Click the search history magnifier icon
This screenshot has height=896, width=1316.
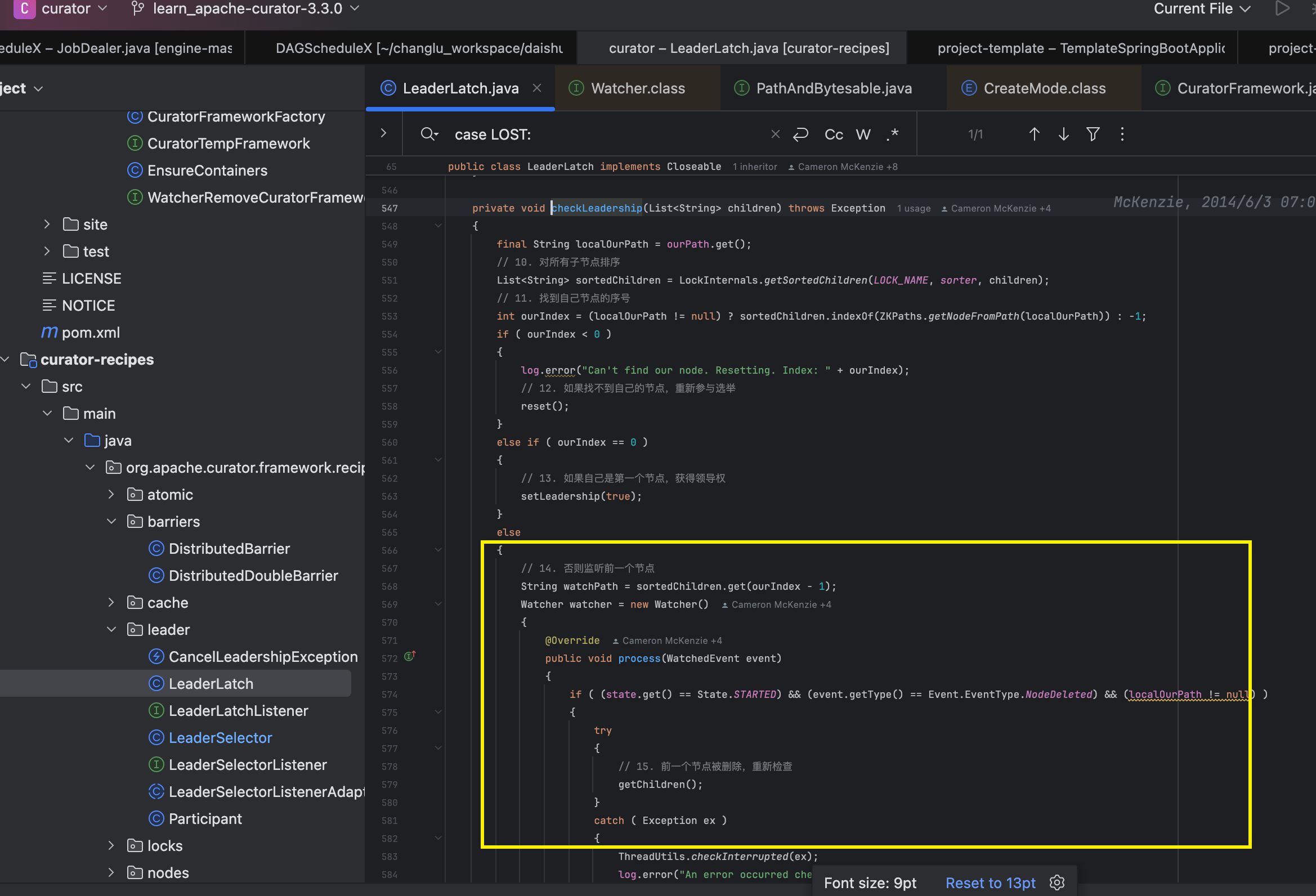coord(429,134)
